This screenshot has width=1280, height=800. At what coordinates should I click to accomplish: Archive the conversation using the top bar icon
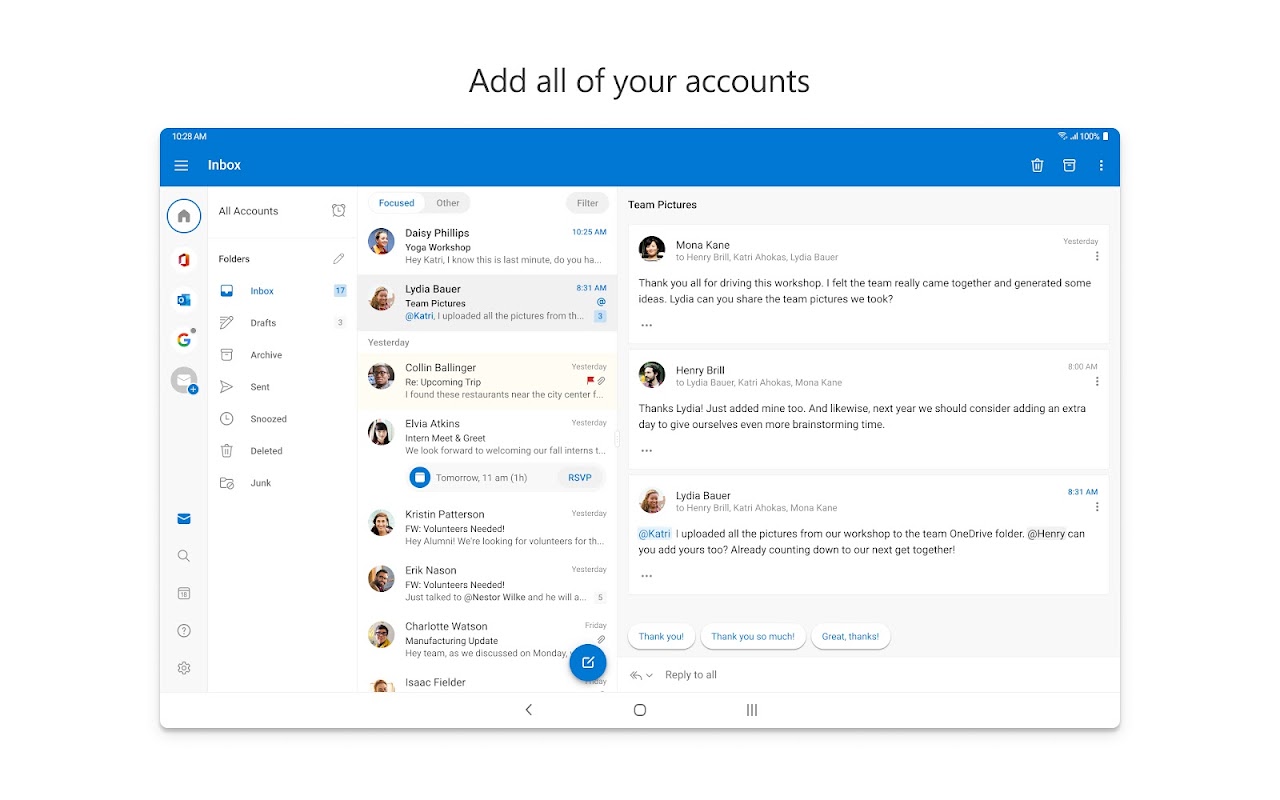[x=1069, y=166]
